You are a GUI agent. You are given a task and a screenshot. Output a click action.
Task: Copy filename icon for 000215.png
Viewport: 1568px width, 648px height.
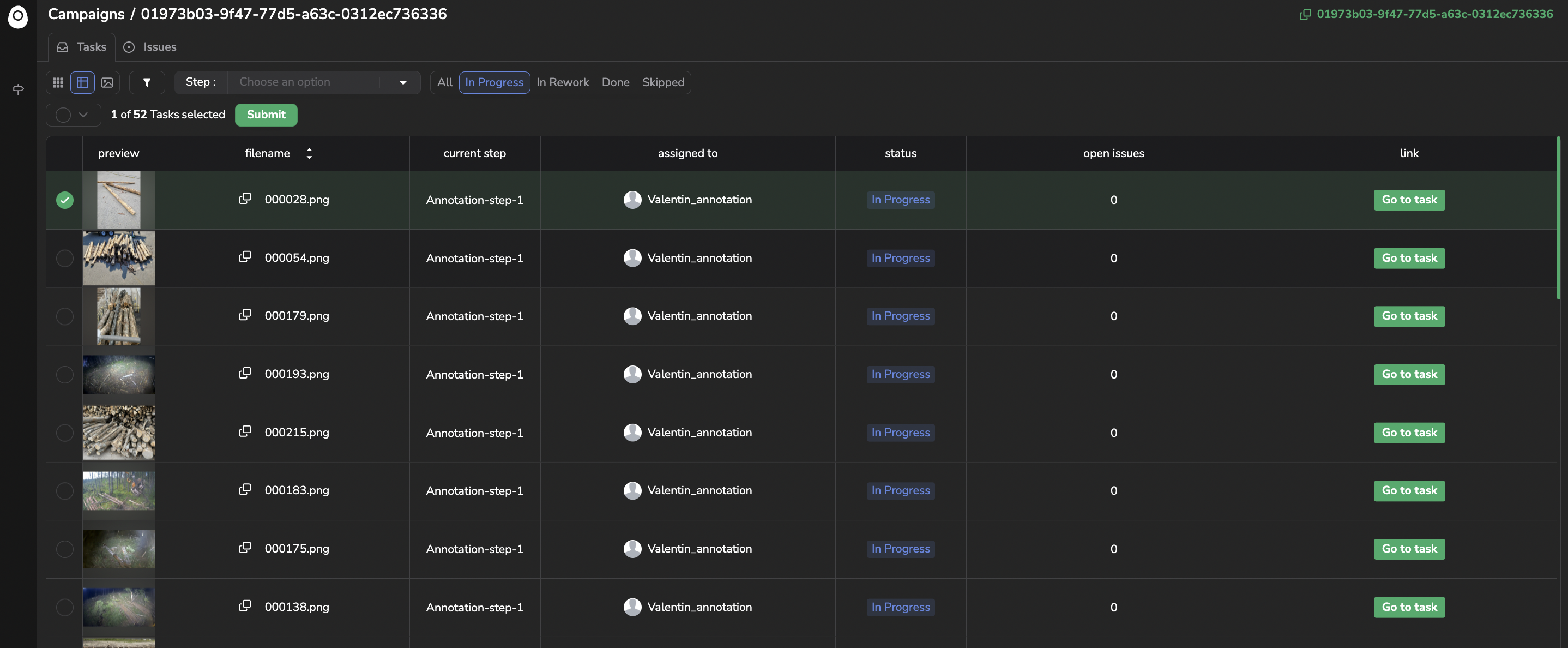click(245, 431)
